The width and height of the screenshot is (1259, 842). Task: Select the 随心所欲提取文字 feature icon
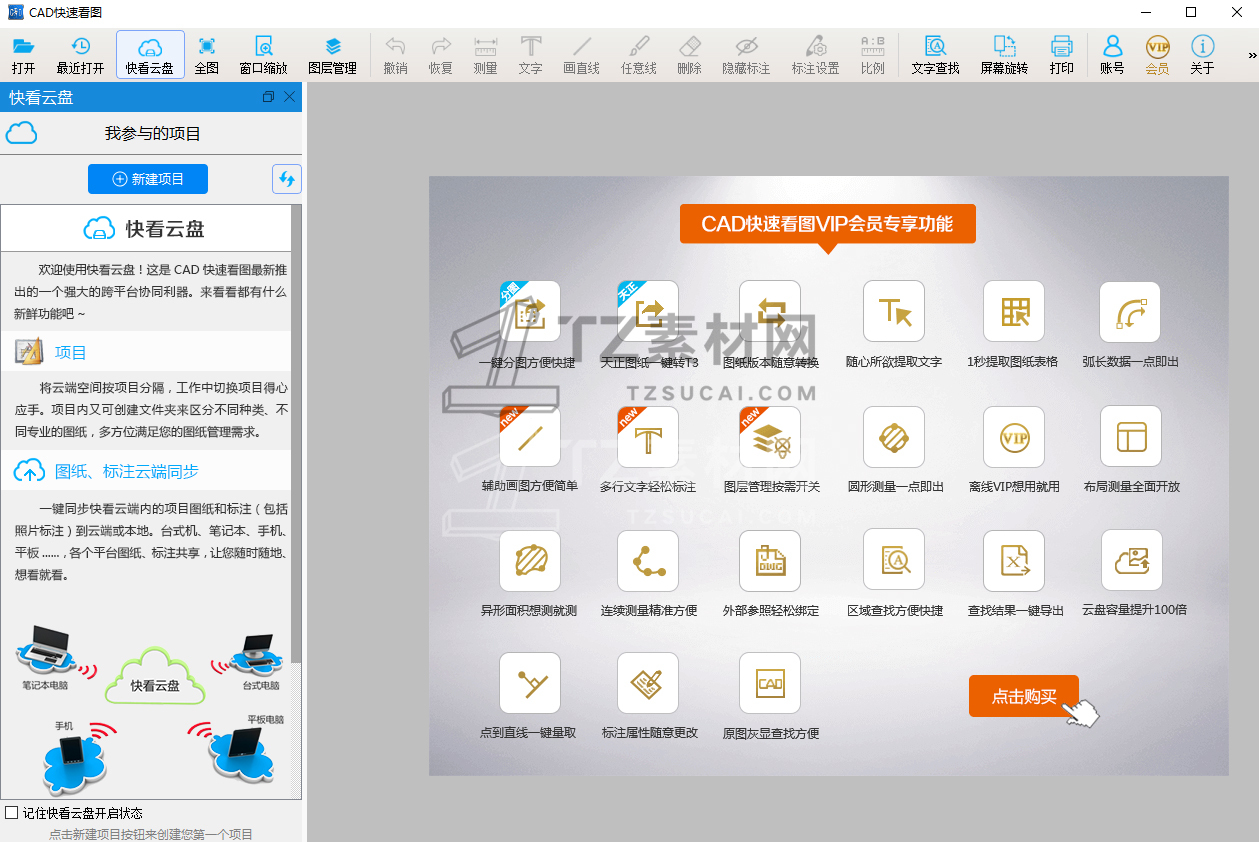[894, 311]
